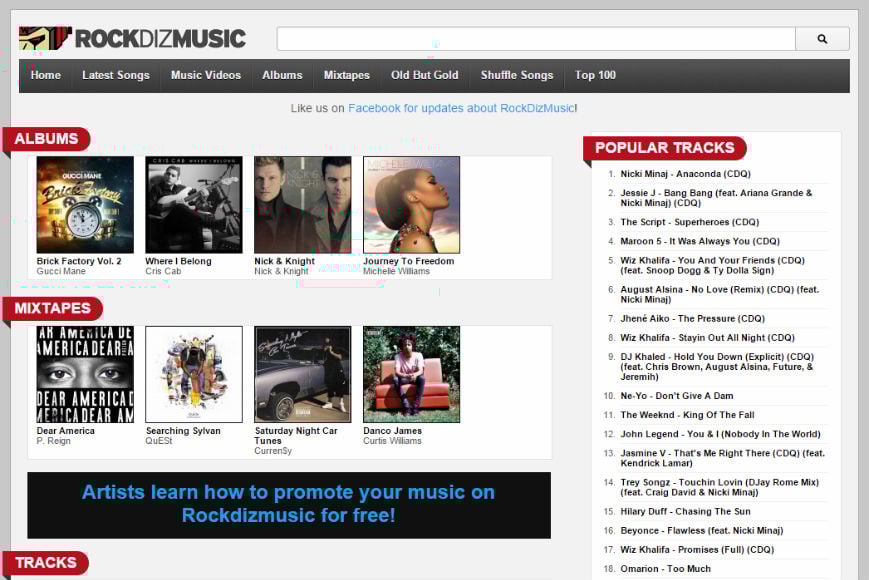
Task: Click the Gucci Mane artist name
Action: coord(61,271)
